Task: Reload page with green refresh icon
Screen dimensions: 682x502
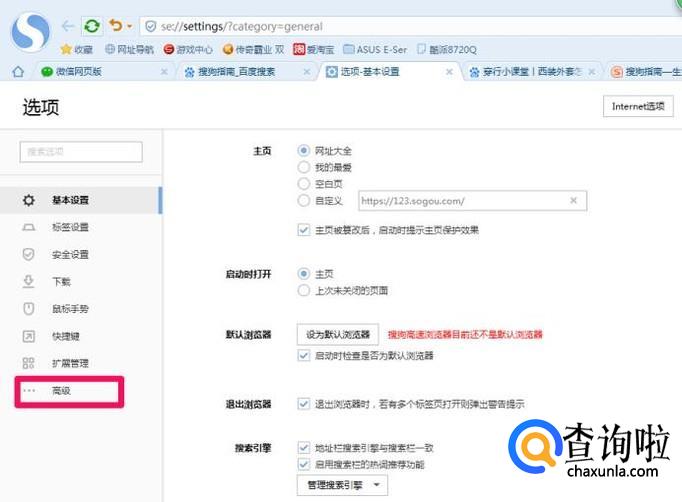Action: [92, 26]
